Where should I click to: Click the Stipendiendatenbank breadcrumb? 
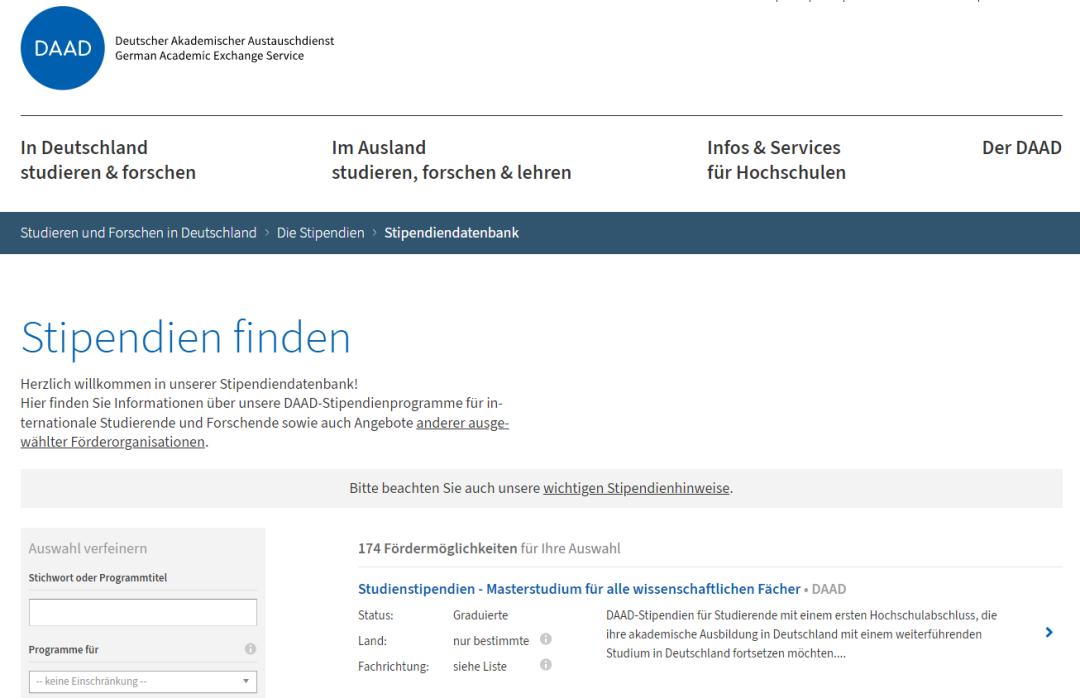tap(451, 233)
